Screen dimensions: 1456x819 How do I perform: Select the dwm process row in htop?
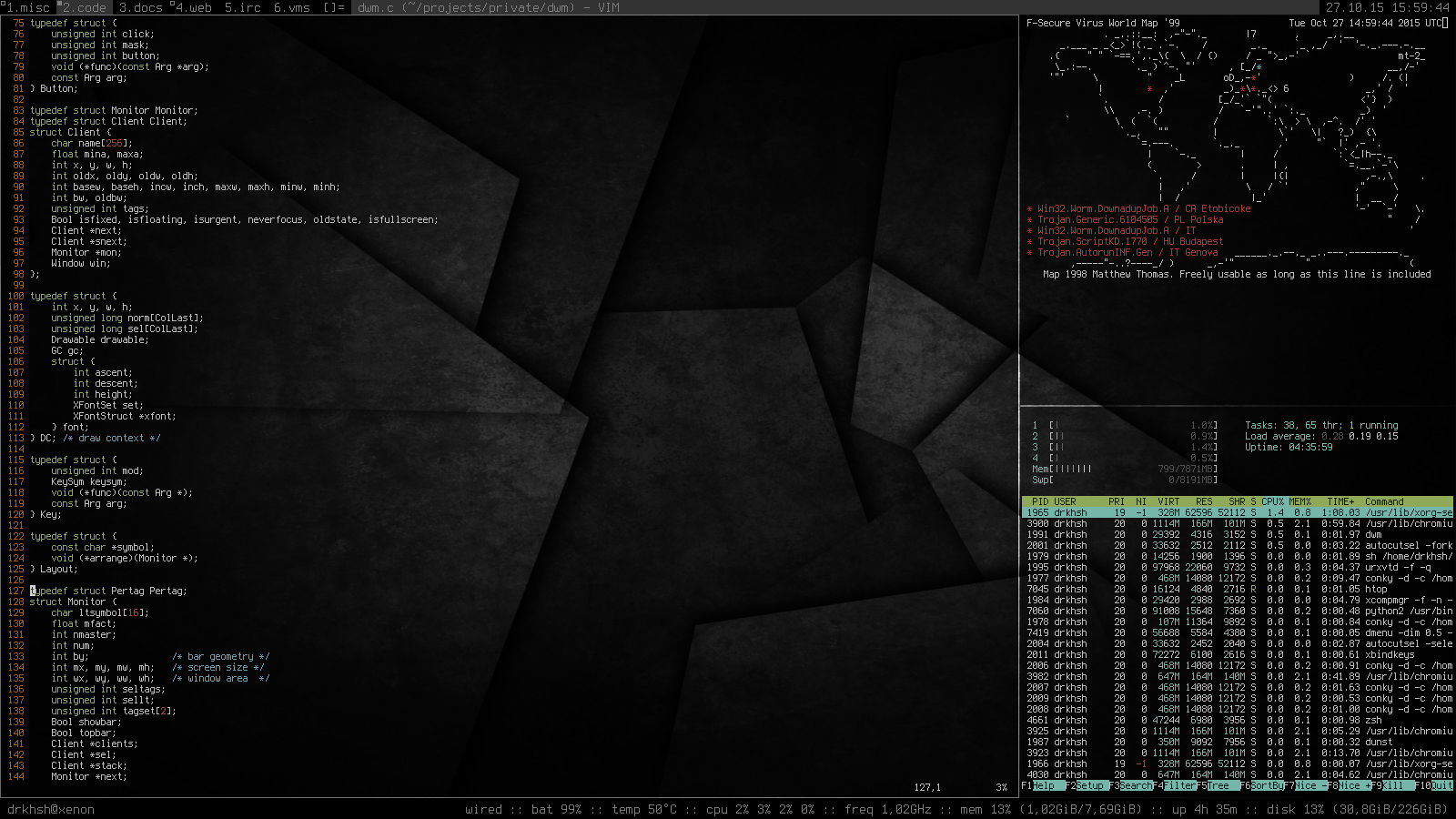1183,534
